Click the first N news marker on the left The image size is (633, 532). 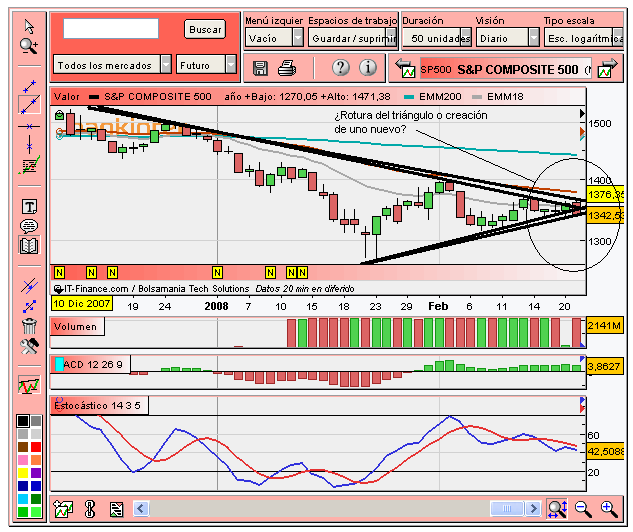point(59,273)
